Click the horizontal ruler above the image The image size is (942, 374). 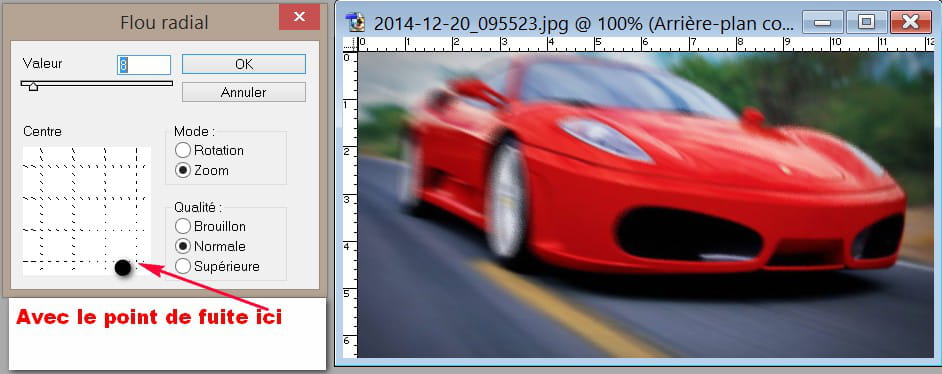pos(646,44)
